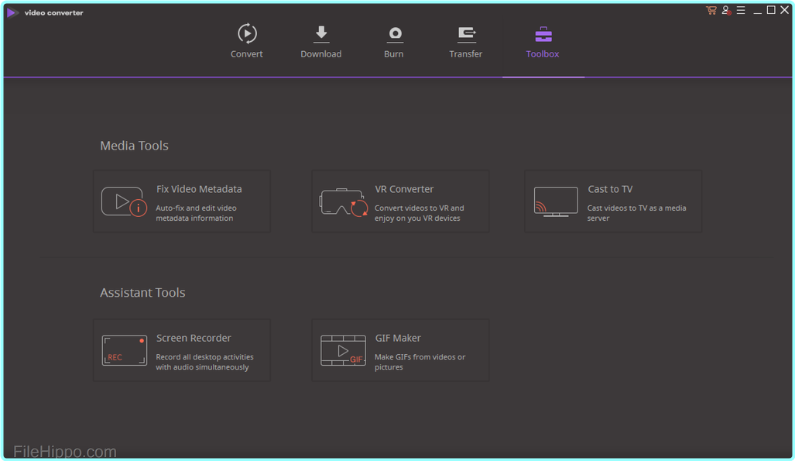Click the 'video converter' window title text
The height and width of the screenshot is (461, 795).
[54, 13]
